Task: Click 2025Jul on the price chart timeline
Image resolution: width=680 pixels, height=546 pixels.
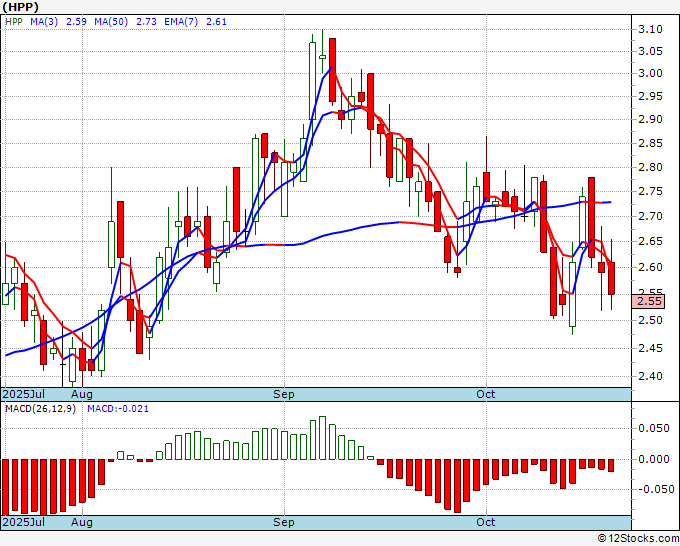Action: [x=24, y=394]
